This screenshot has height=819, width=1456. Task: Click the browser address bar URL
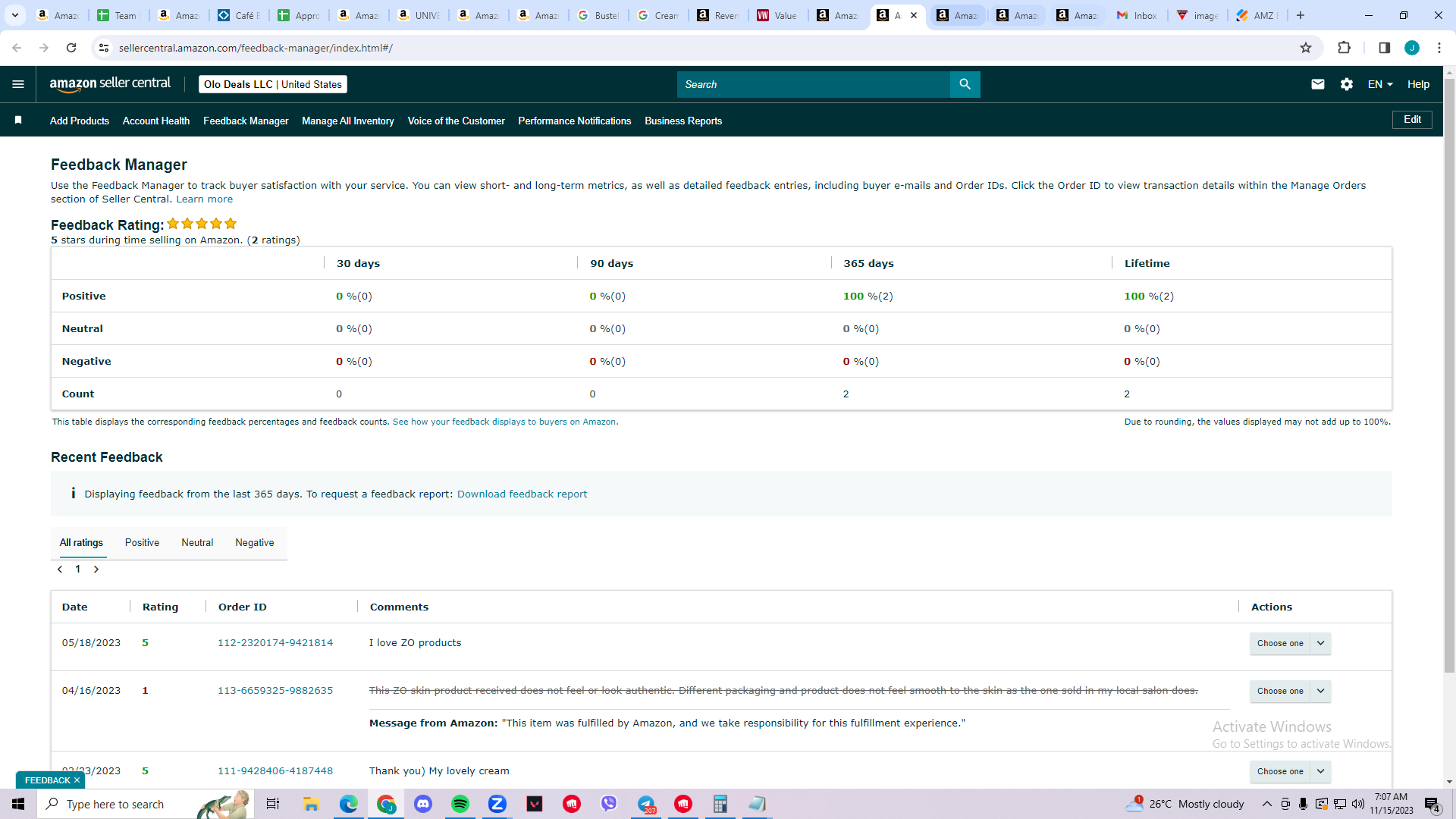(x=256, y=48)
